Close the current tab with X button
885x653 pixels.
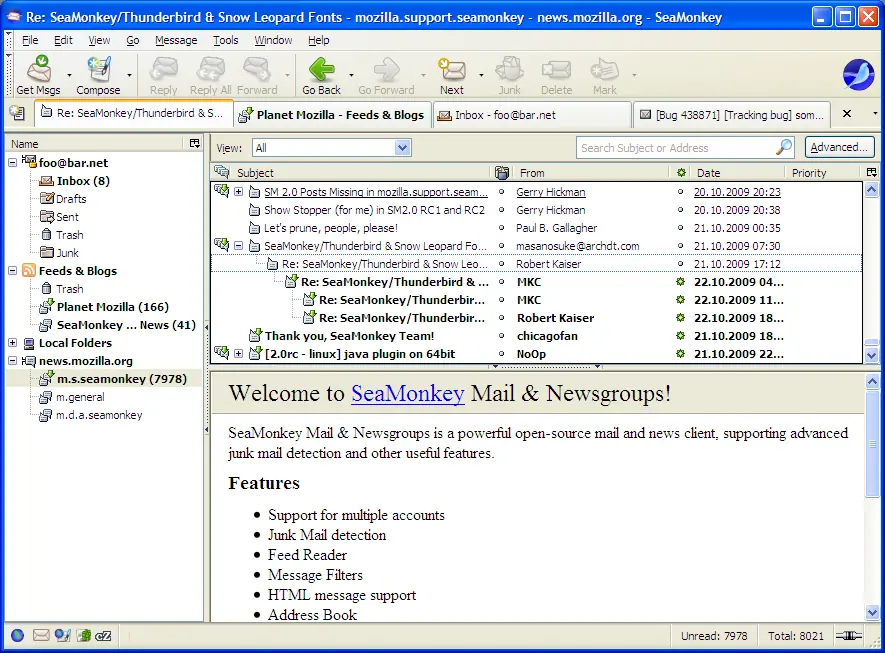pos(847,113)
